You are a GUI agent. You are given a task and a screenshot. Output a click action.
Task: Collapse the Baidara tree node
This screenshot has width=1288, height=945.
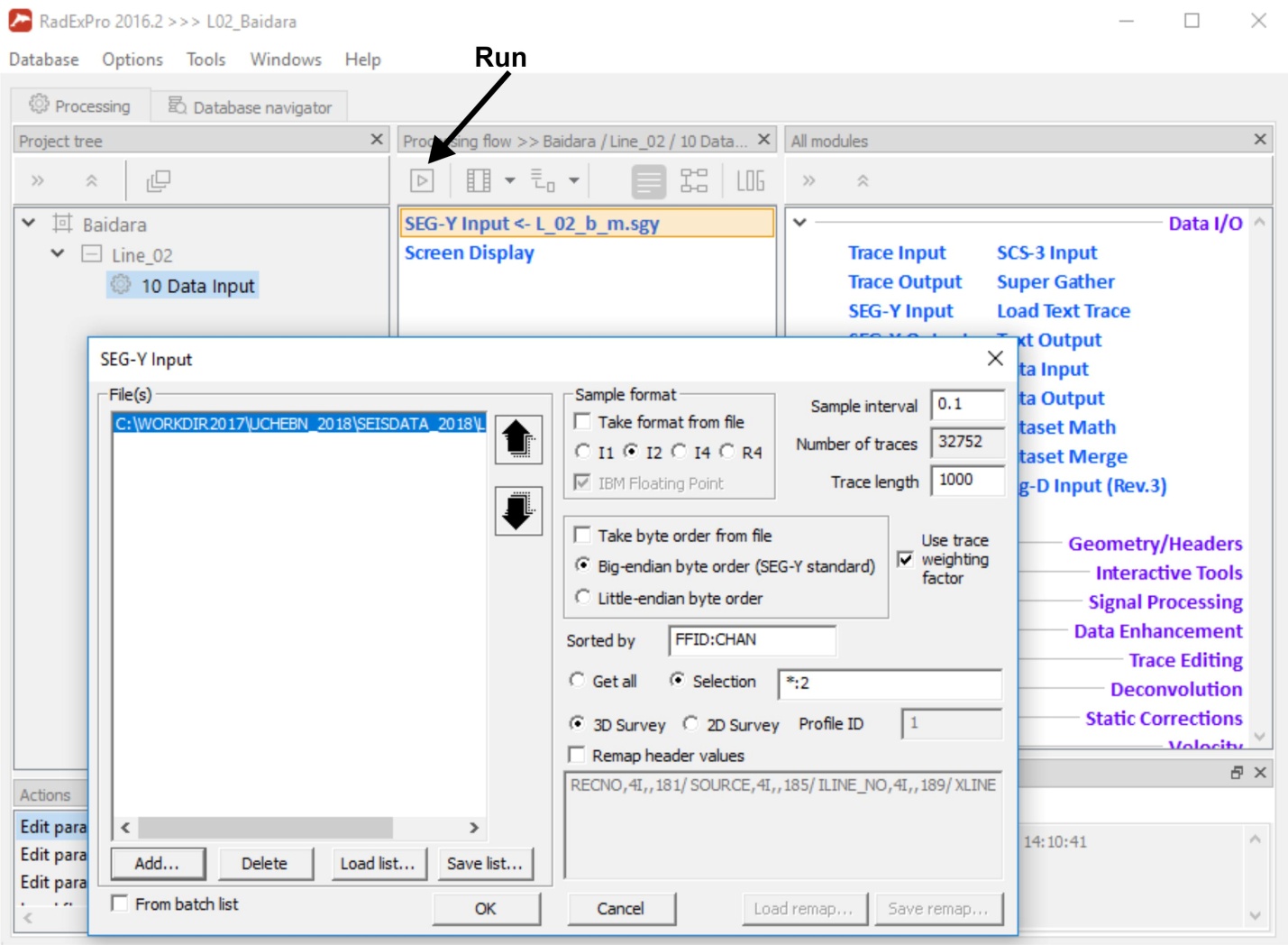29,223
